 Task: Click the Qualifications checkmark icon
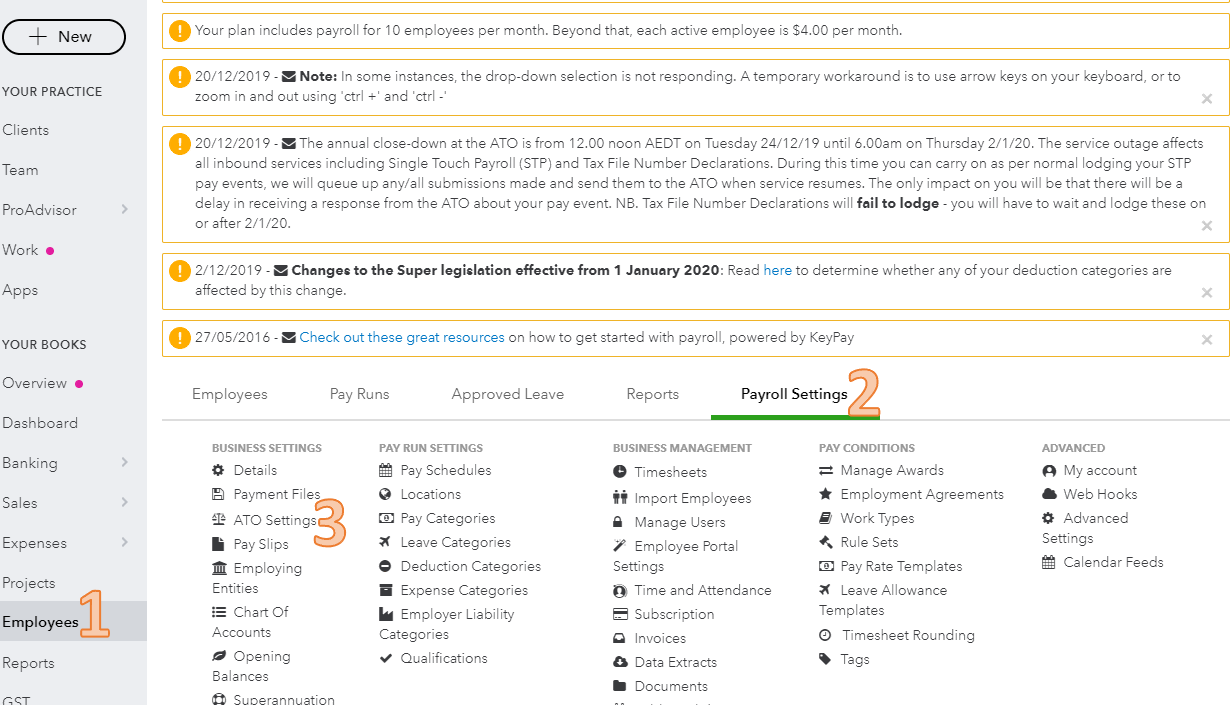pos(386,658)
